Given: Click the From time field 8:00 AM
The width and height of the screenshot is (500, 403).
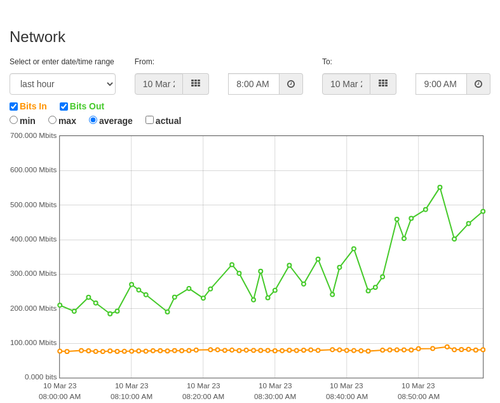Looking at the screenshot, I should coord(254,84).
